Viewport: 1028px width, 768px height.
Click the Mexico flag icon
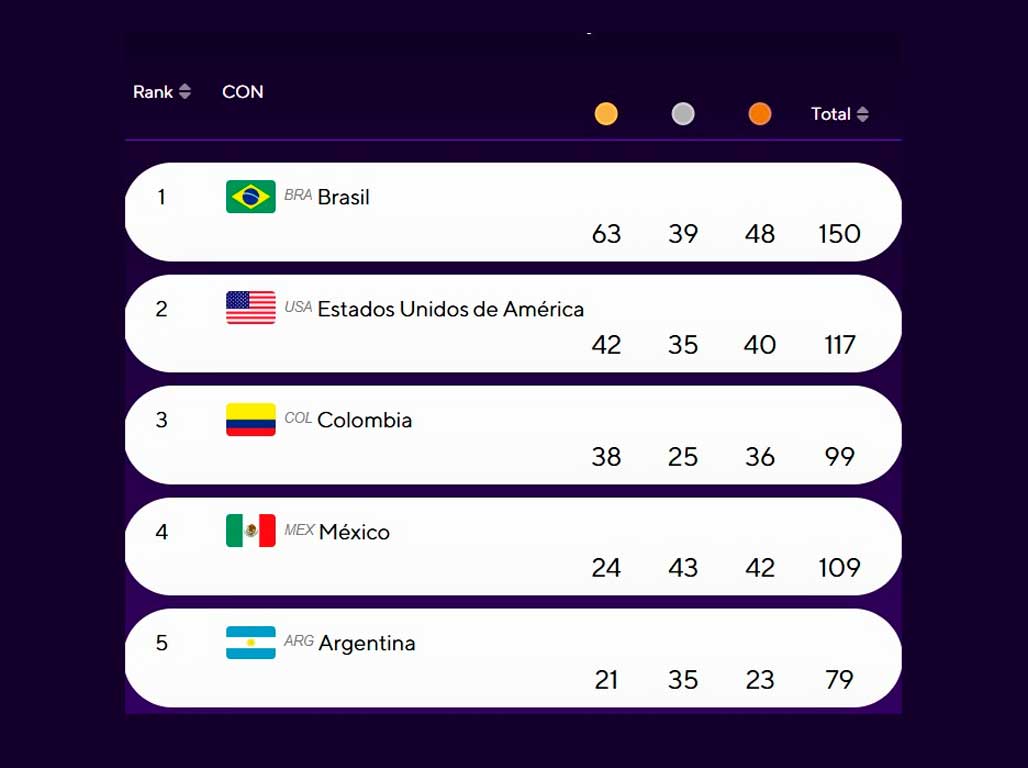click(251, 531)
